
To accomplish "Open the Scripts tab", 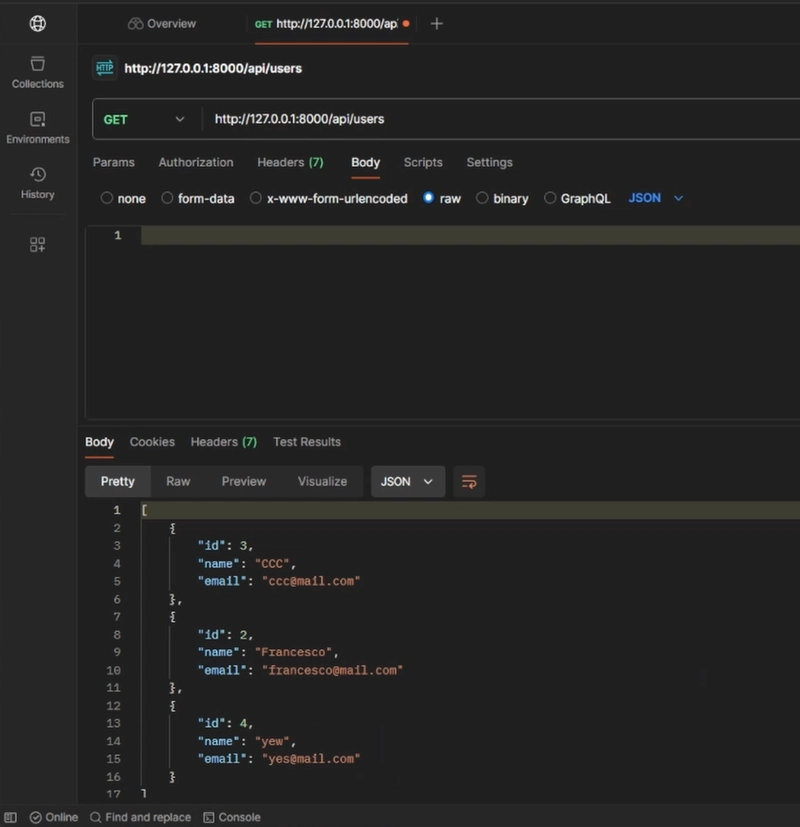I will [x=423, y=162].
